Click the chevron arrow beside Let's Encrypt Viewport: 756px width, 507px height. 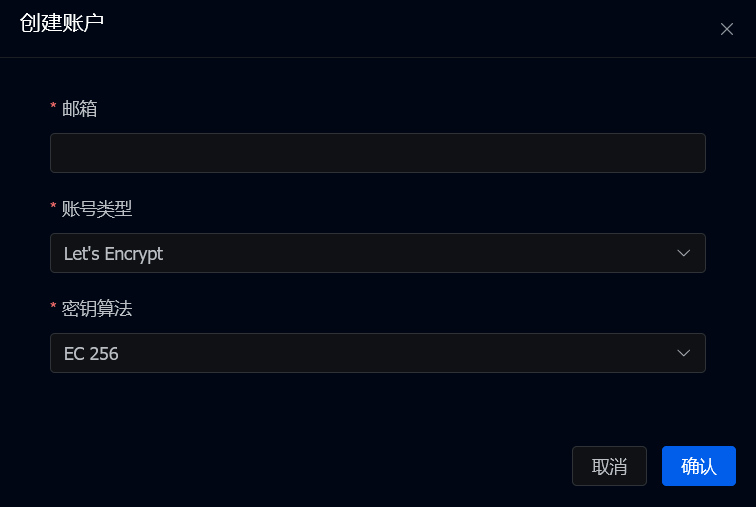tap(684, 253)
